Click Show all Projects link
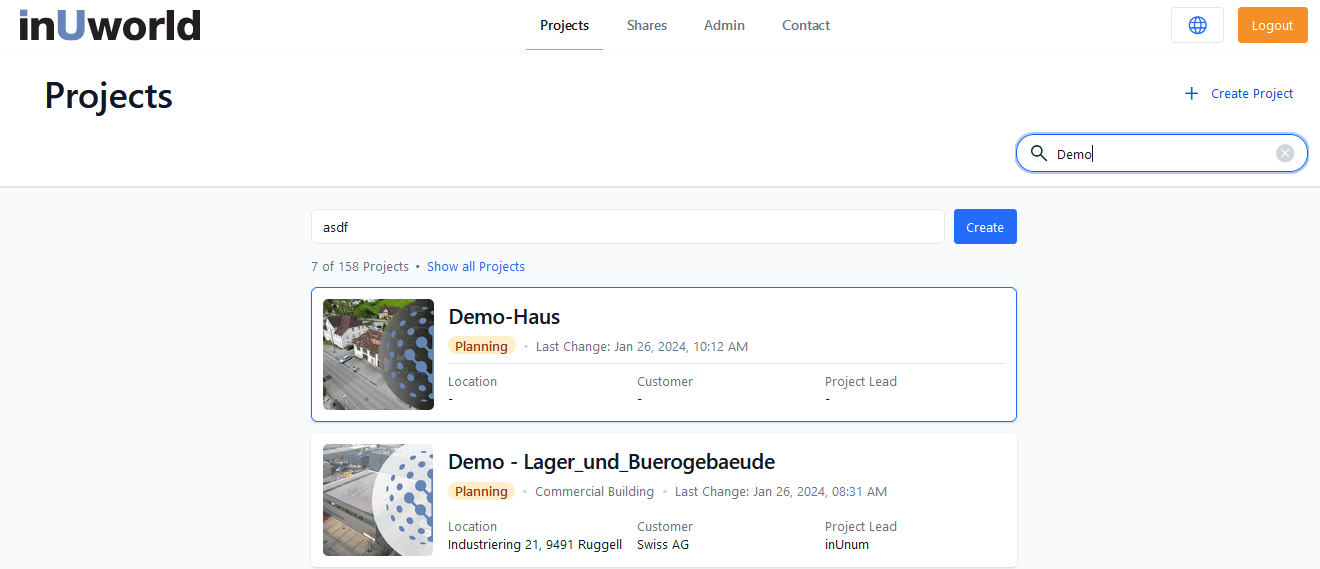 click(x=476, y=267)
